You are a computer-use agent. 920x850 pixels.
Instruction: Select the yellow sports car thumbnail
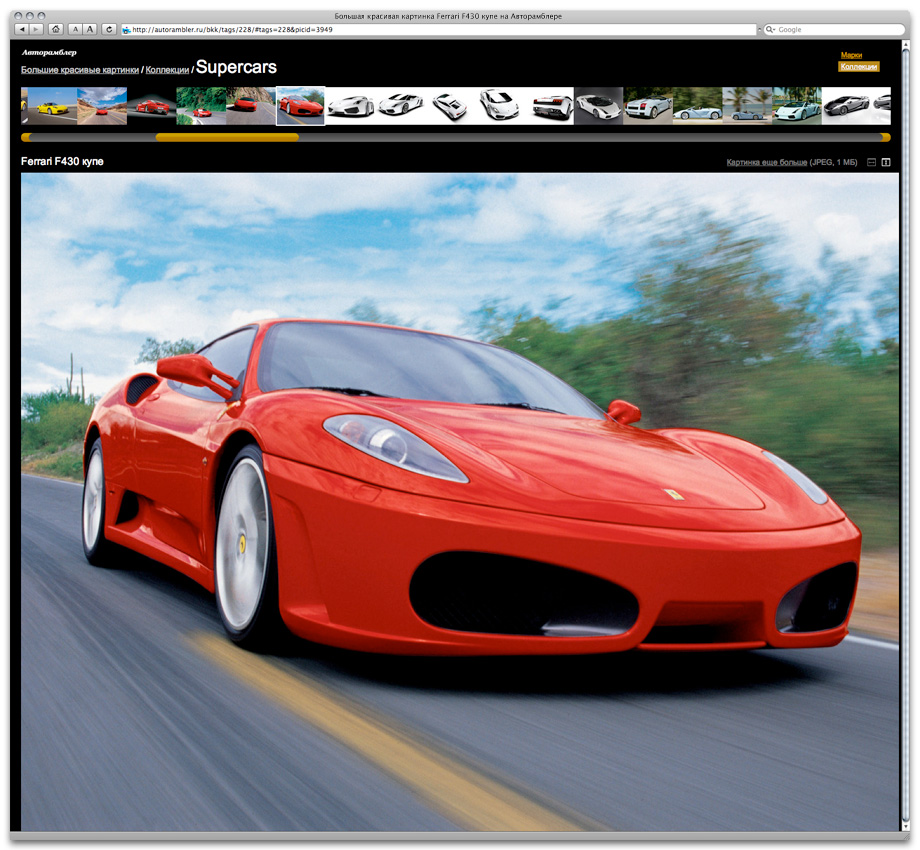pos(52,106)
